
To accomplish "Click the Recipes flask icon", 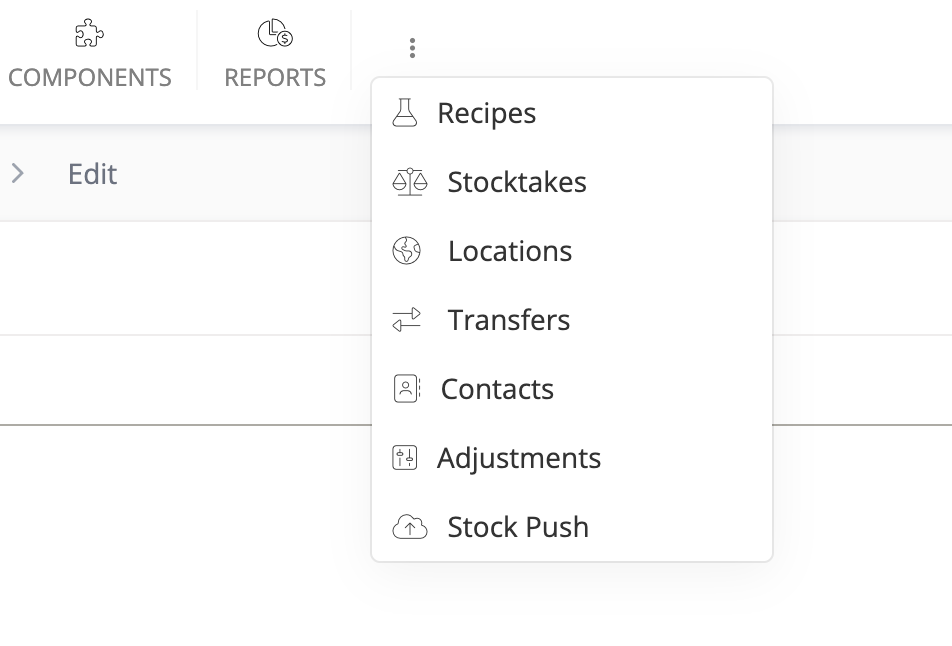I will (404, 113).
